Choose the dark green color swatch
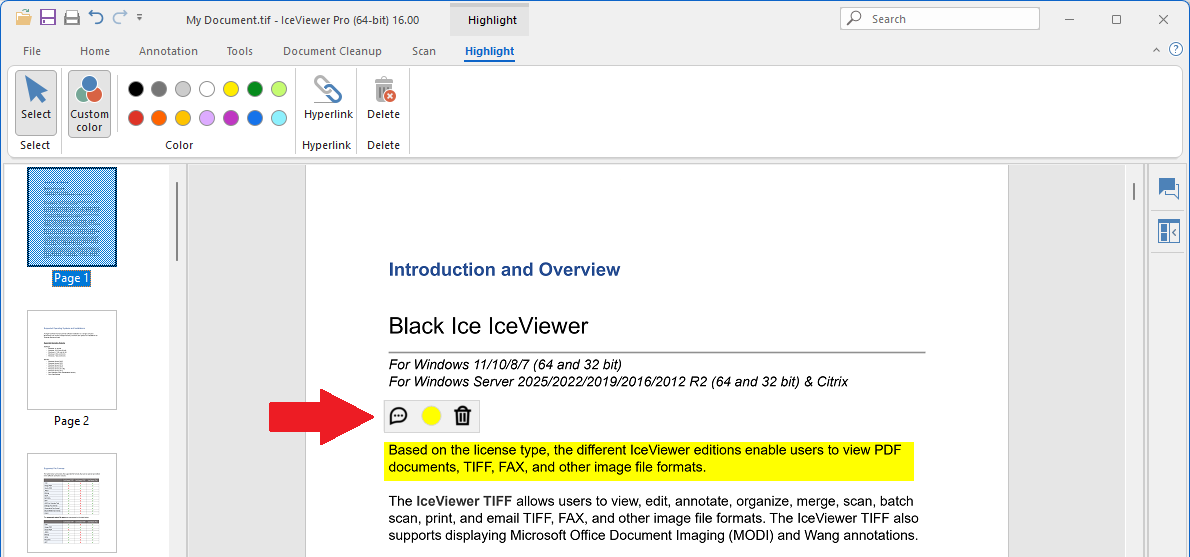Screen dimensions: 1190x557 [x=255, y=89]
